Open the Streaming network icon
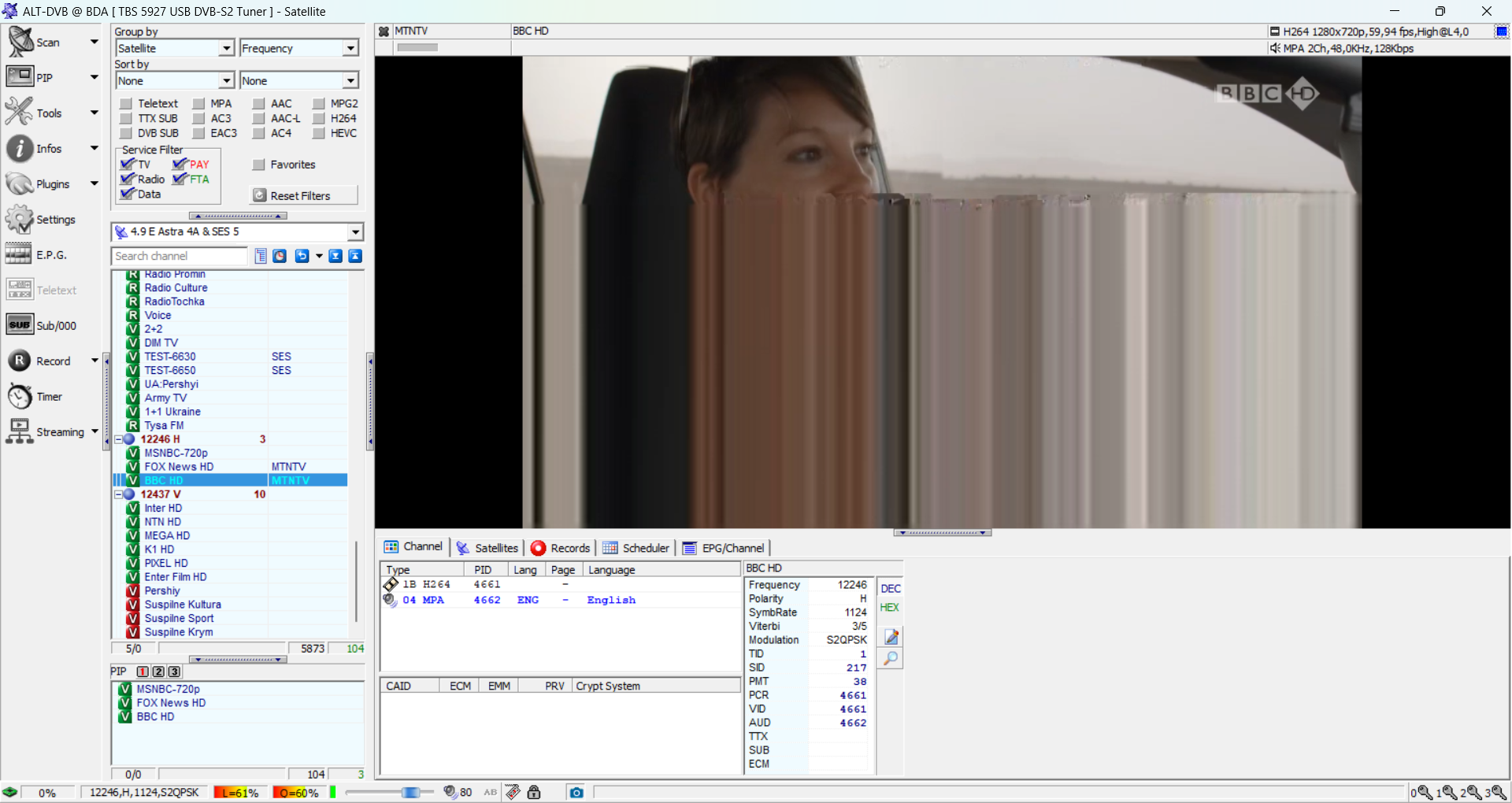 coord(20,431)
